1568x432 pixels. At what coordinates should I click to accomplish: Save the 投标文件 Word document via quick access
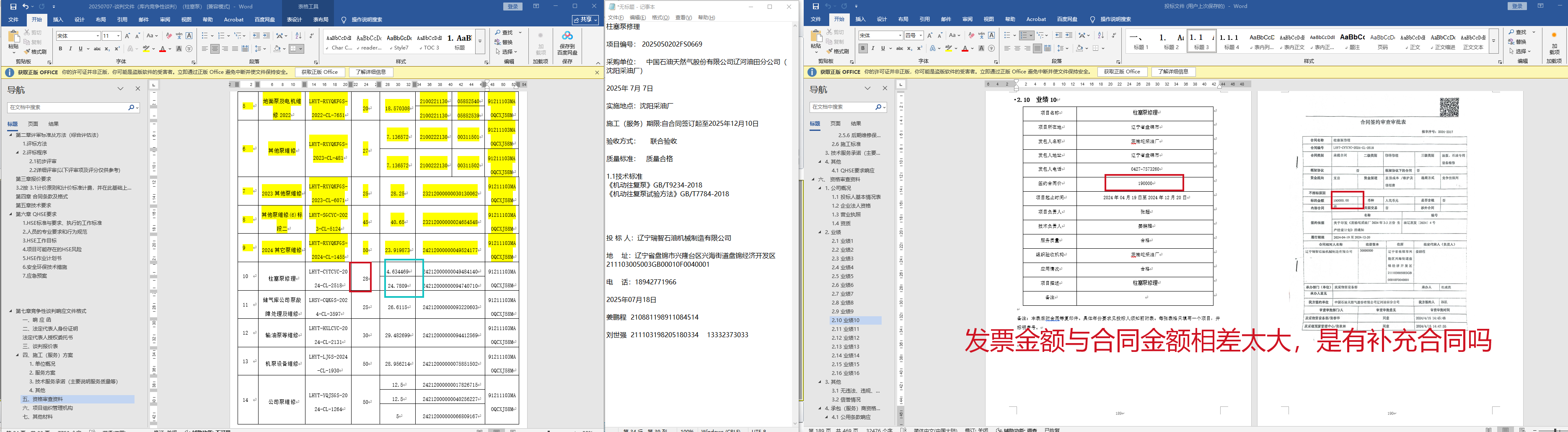pyautogui.click(x=816, y=6)
